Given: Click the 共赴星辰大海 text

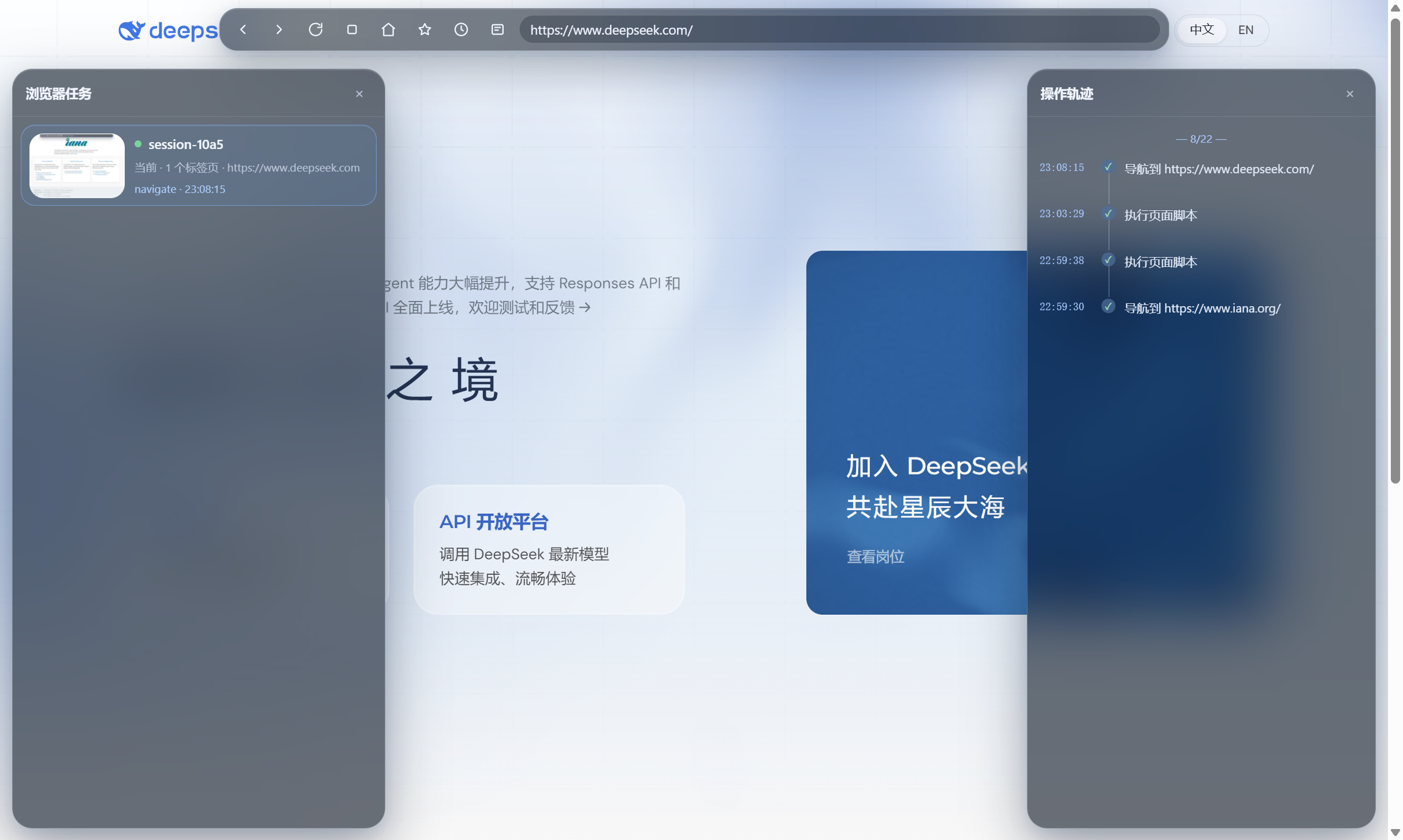Looking at the screenshot, I should pos(925,506).
